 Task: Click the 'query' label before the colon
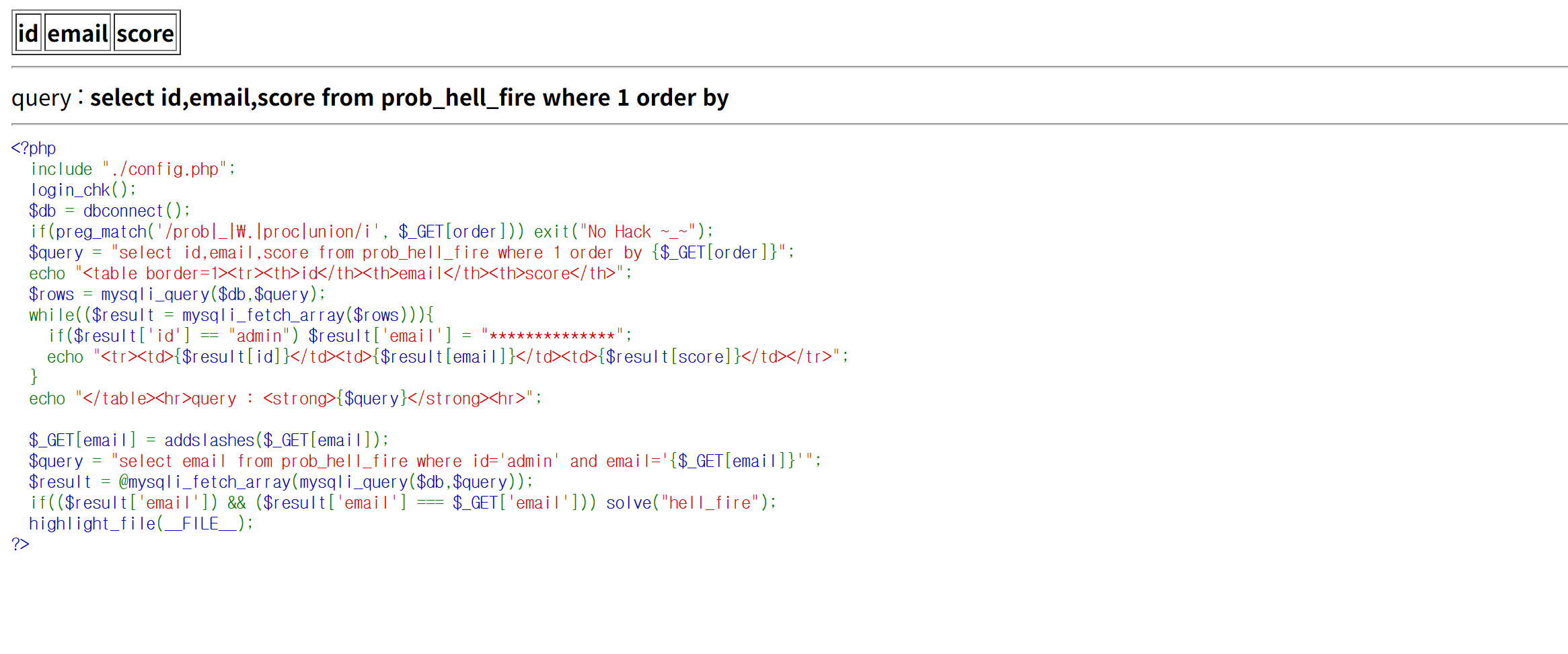click(x=41, y=98)
